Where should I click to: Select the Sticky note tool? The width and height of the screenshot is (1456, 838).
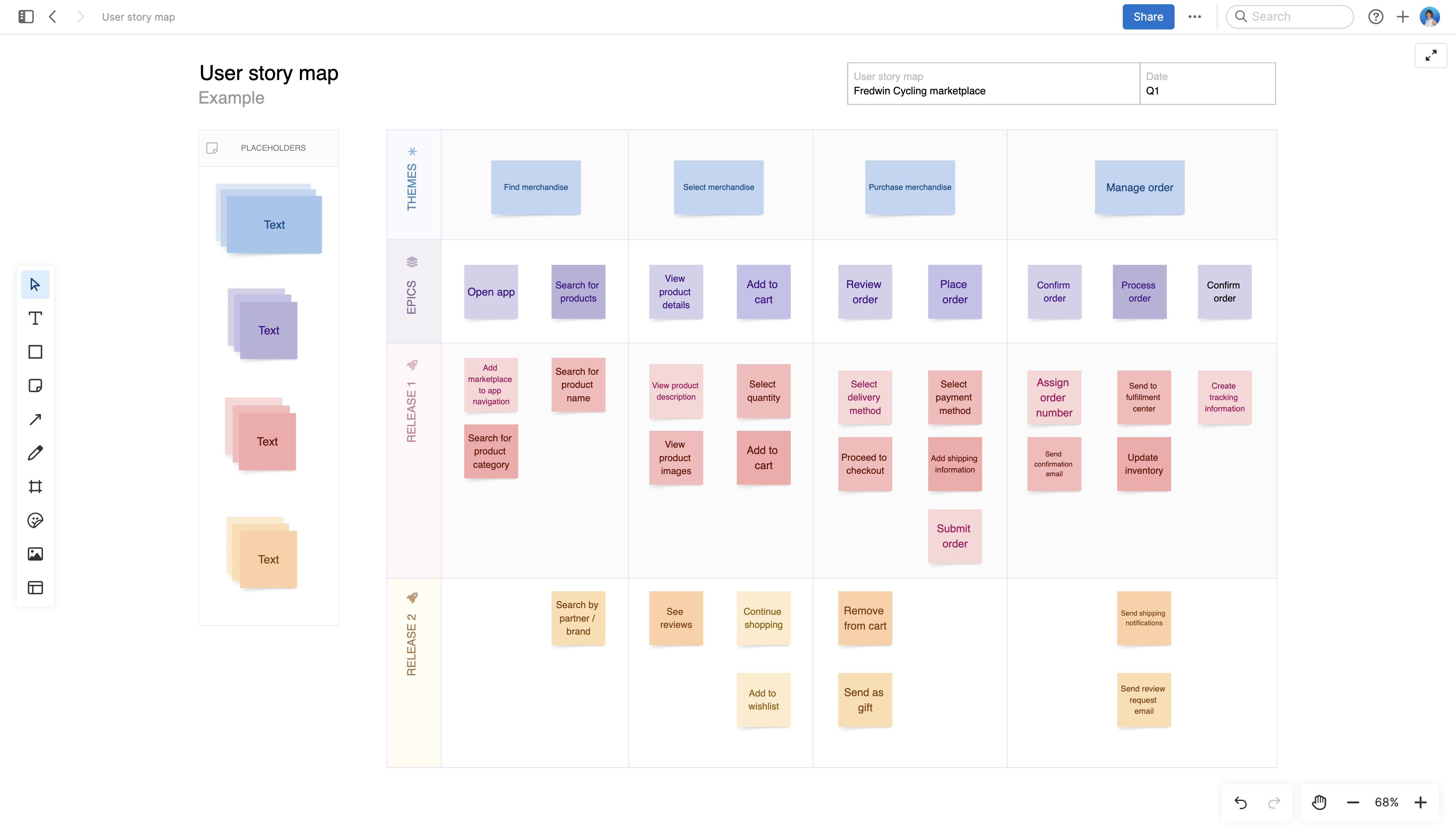tap(35, 386)
